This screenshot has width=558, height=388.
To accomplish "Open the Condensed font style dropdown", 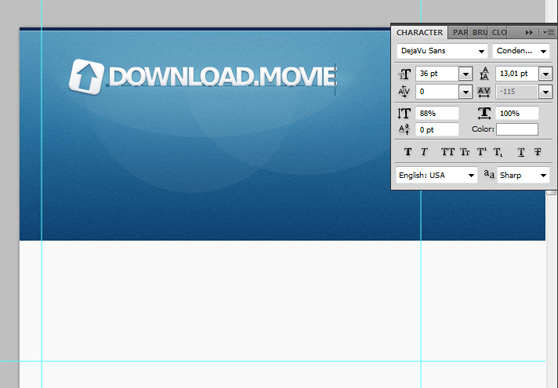I will click(521, 51).
